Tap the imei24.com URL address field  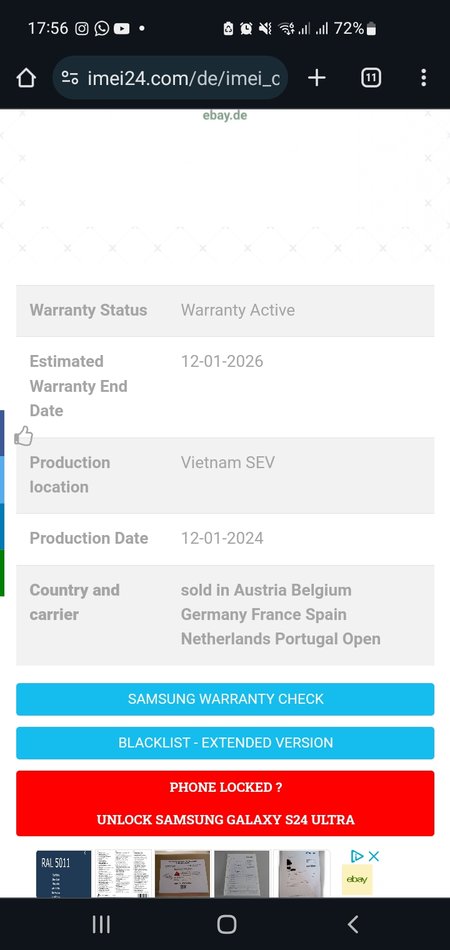170,78
